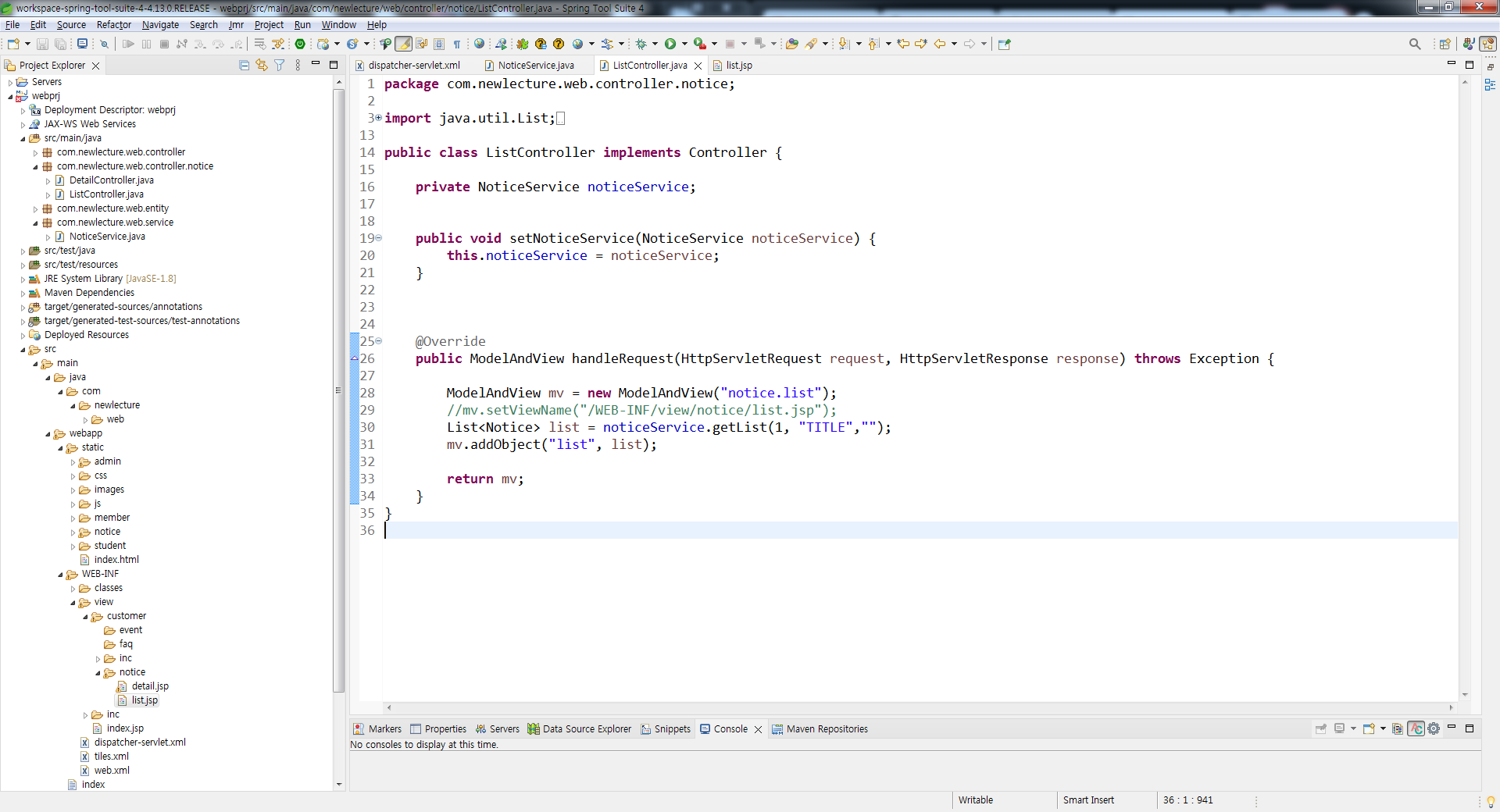Click the green Run play icon

click(x=670, y=44)
